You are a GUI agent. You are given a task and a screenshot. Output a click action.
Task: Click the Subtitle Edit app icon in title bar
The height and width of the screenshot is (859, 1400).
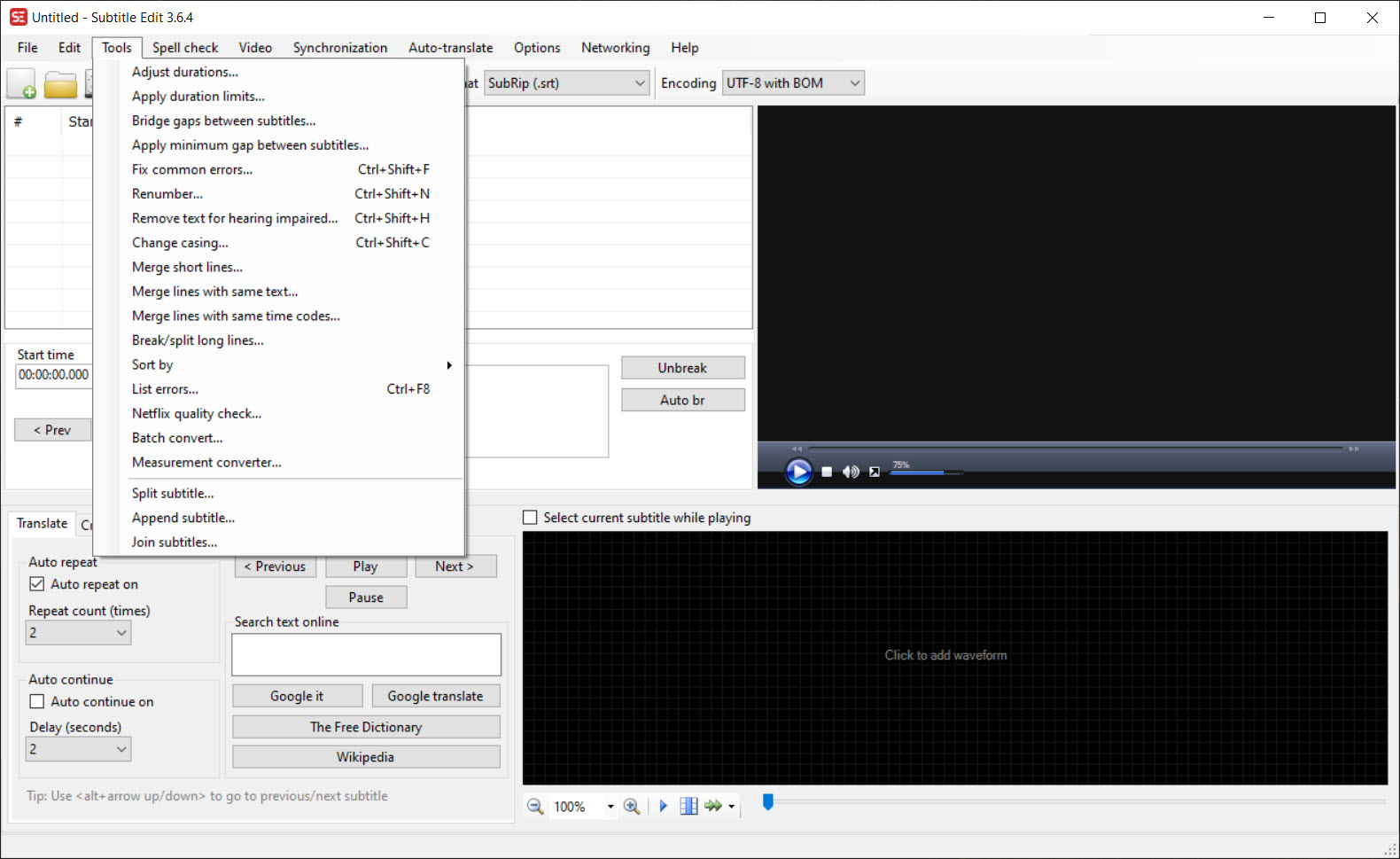[x=18, y=17]
